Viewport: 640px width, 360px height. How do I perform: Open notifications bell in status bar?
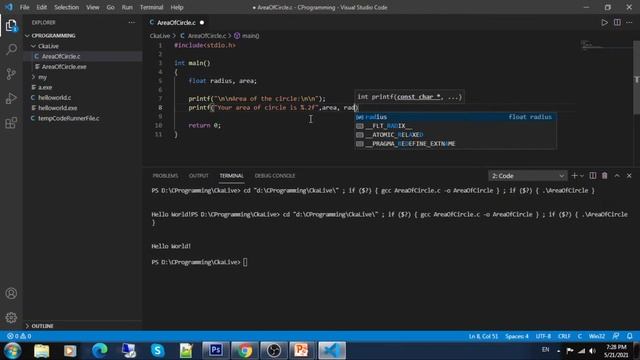(630, 336)
